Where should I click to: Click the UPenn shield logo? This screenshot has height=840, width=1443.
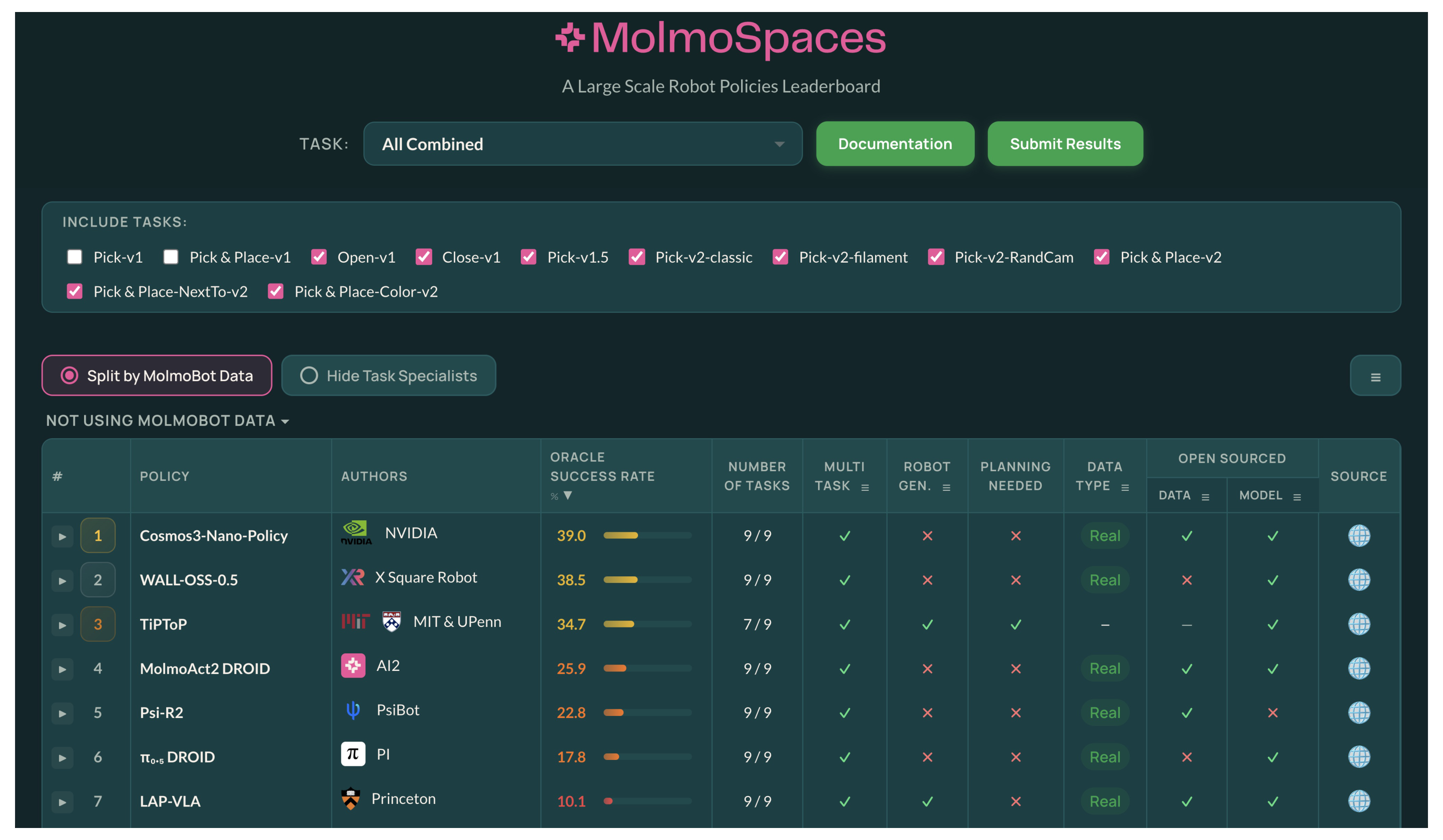point(392,621)
